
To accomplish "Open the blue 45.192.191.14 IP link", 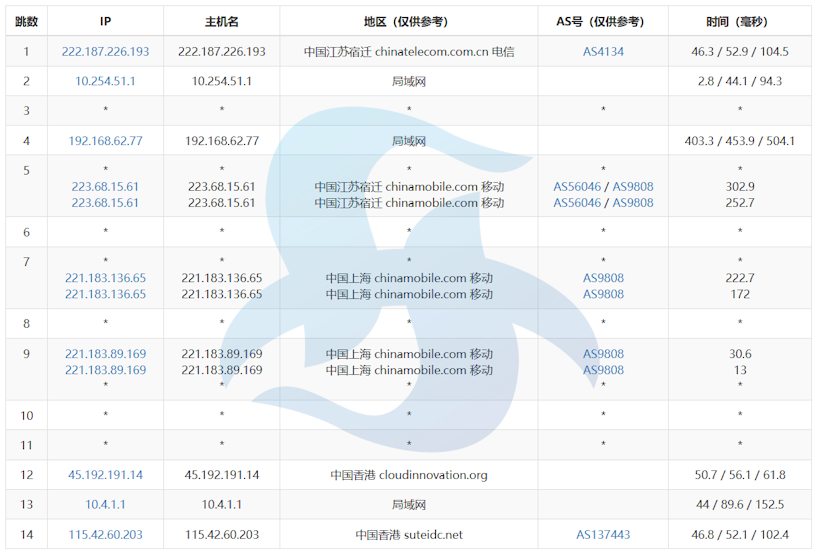I will pyautogui.click(x=105, y=475).
